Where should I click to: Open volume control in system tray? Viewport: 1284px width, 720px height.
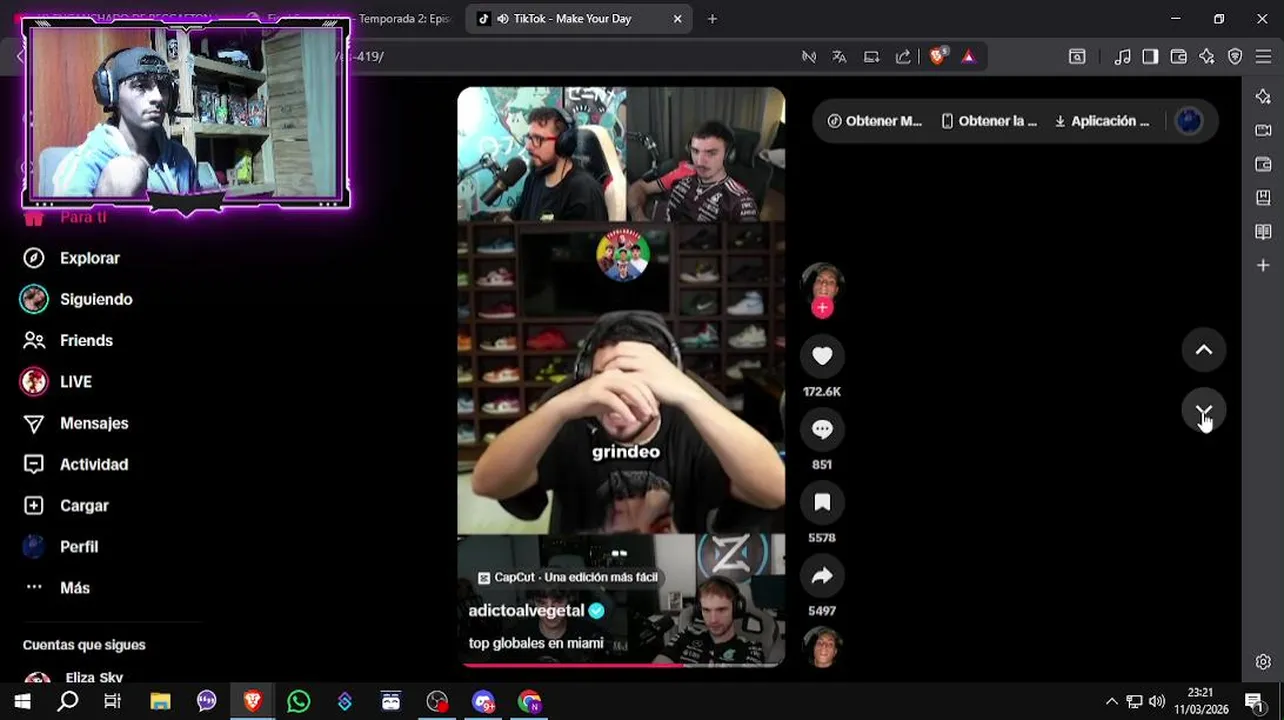tap(1157, 701)
